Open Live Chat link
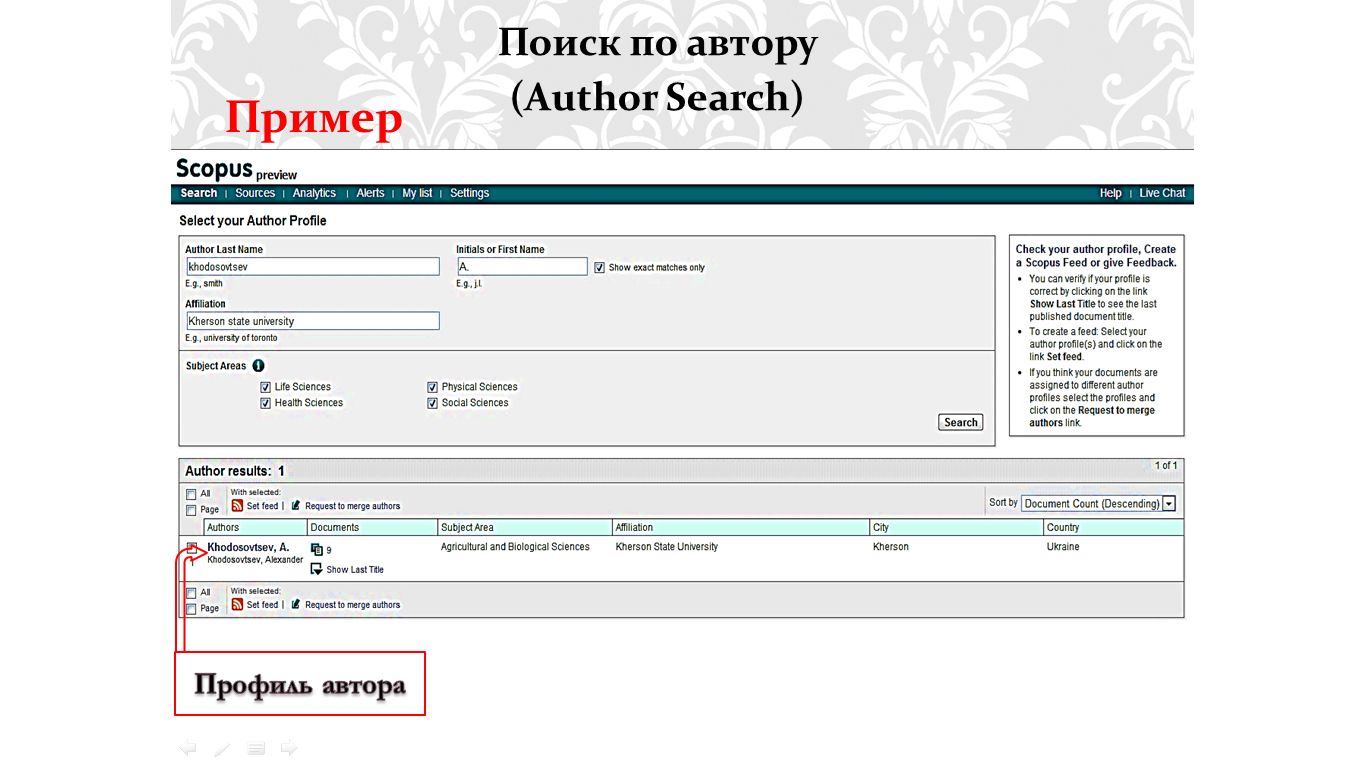The image size is (1366, 768). coord(1162,193)
